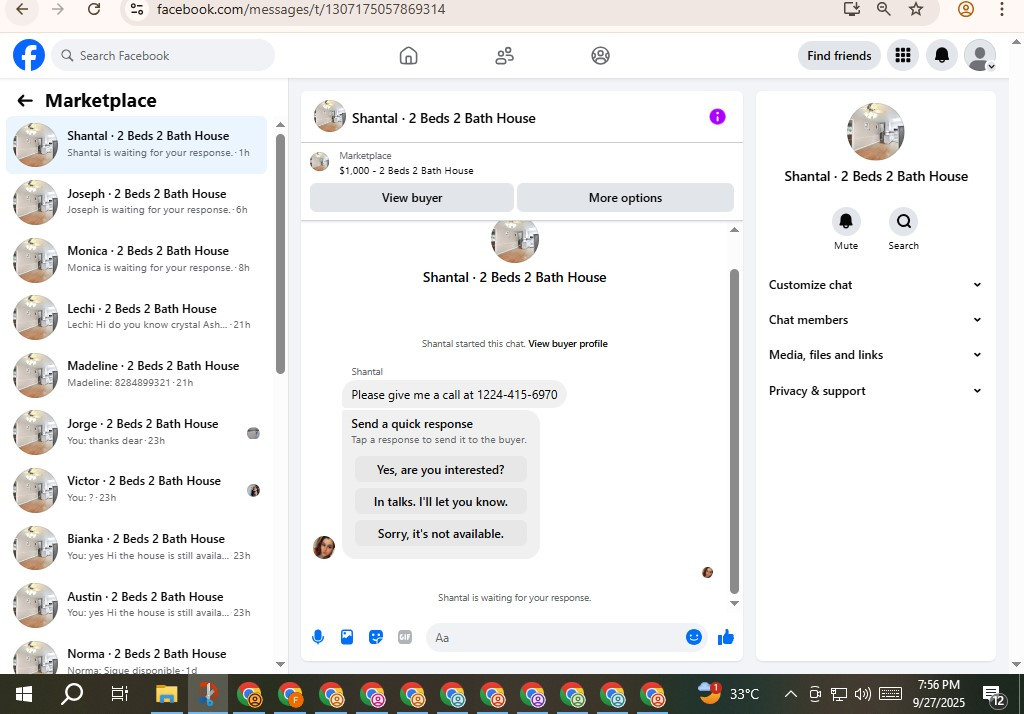Viewport: 1024px width, 714px height.
Task: Send quick reply 'Sorry, it's not available.'
Action: click(x=440, y=534)
